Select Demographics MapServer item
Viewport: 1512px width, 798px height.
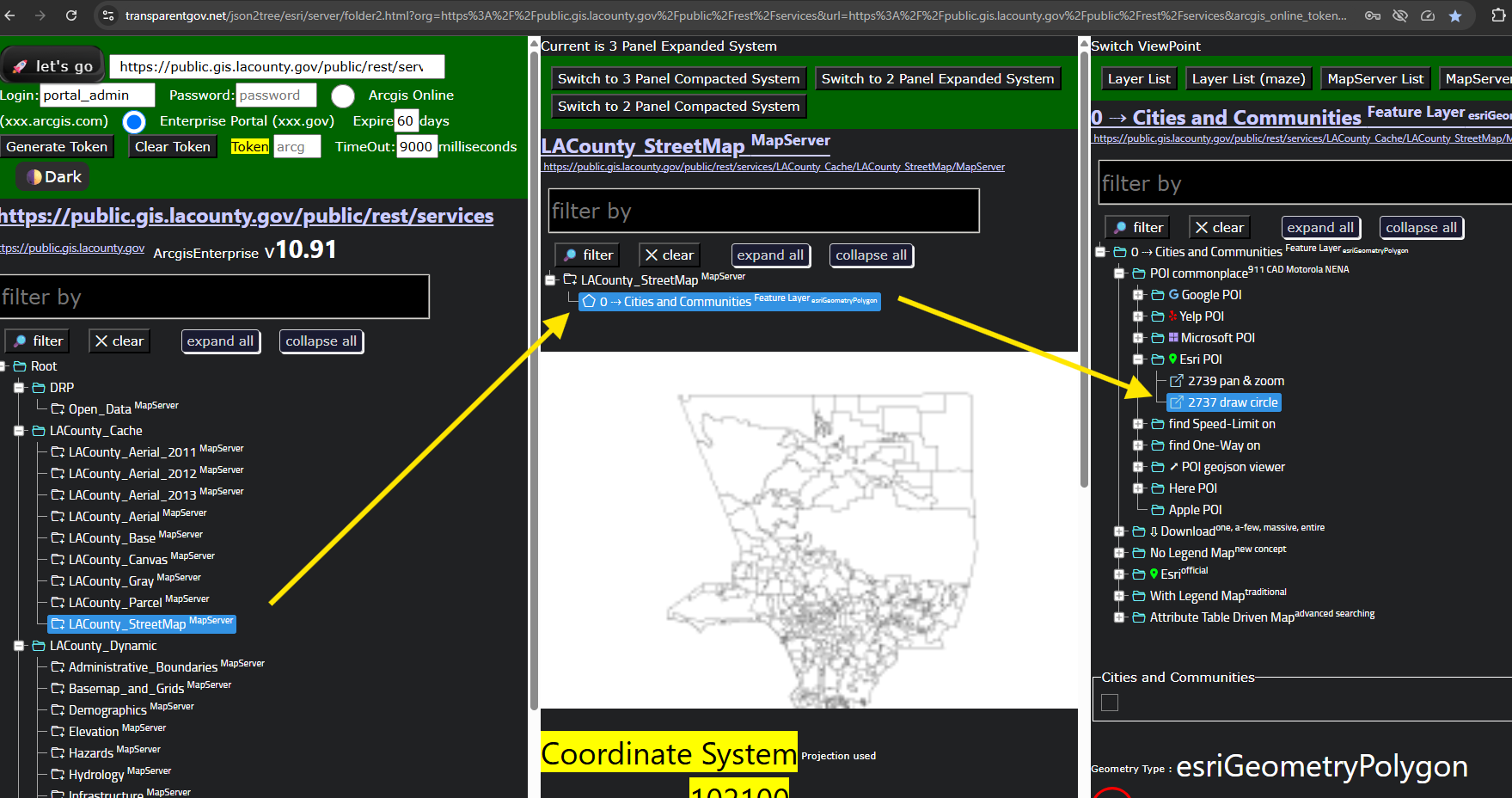[122, 709]
